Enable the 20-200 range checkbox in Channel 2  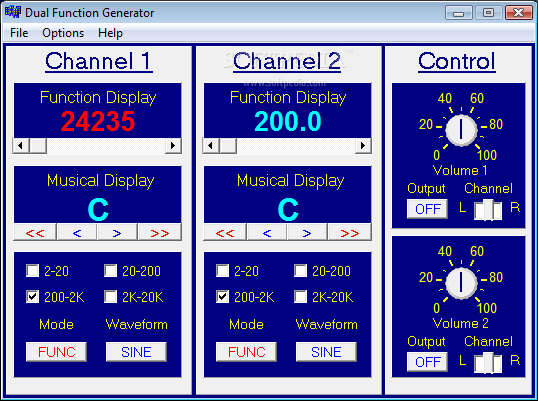(x=301, y=271)
